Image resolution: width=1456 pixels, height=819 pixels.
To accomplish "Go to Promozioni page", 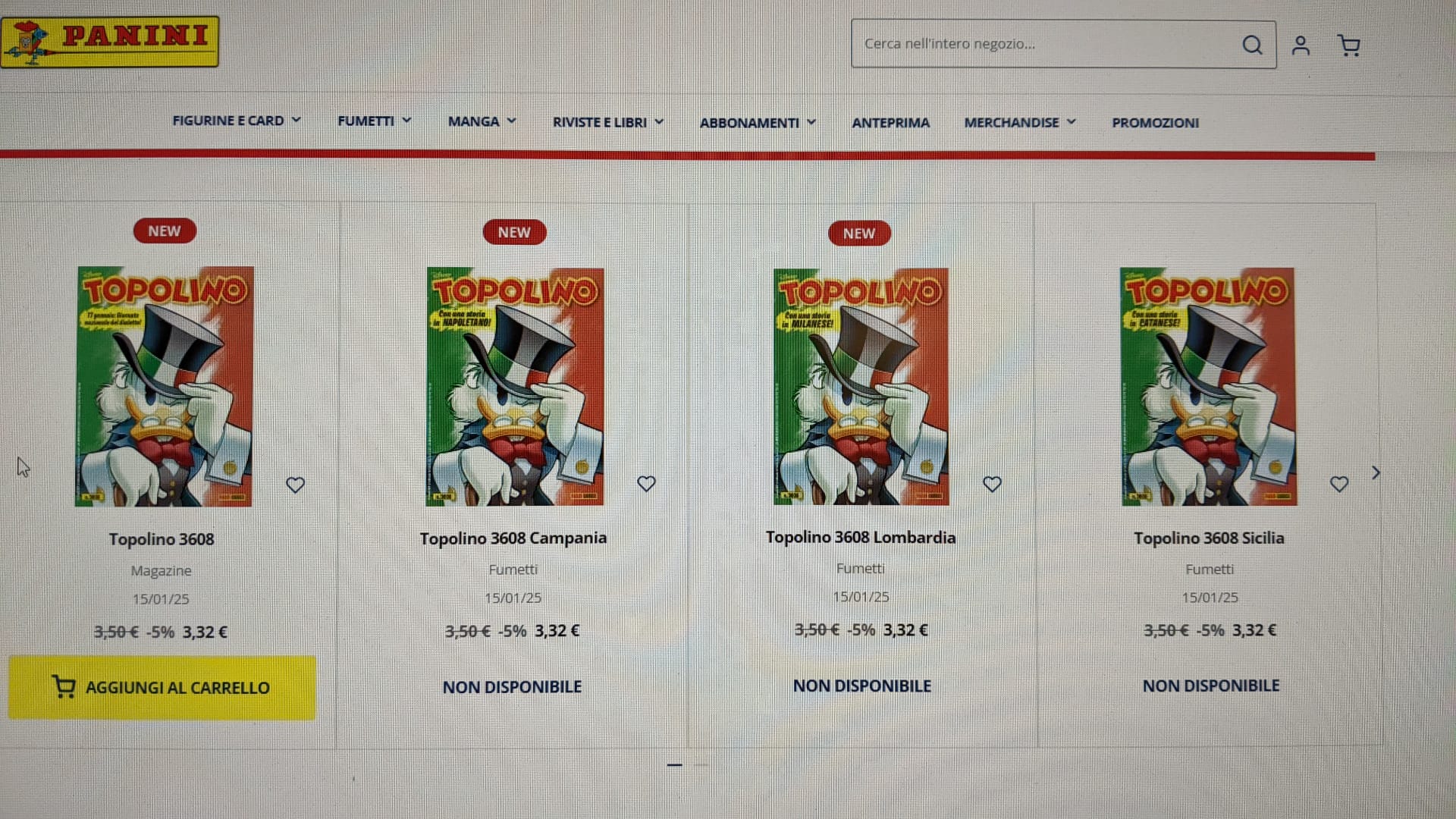I will [x=1155, y=123].
